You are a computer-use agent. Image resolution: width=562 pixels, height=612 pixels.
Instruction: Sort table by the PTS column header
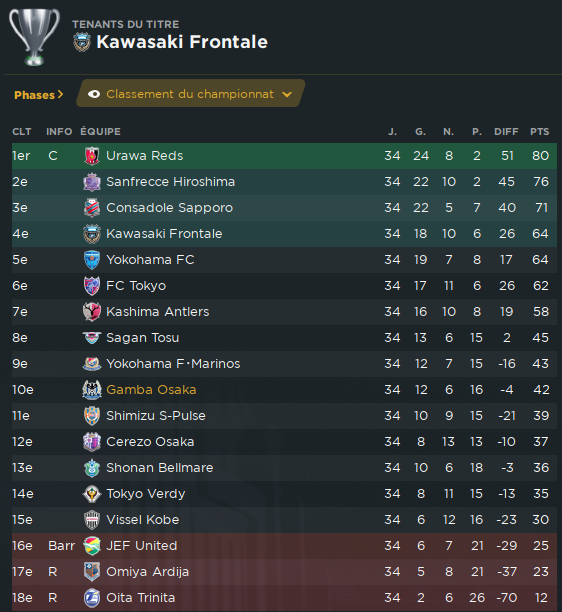539,132
